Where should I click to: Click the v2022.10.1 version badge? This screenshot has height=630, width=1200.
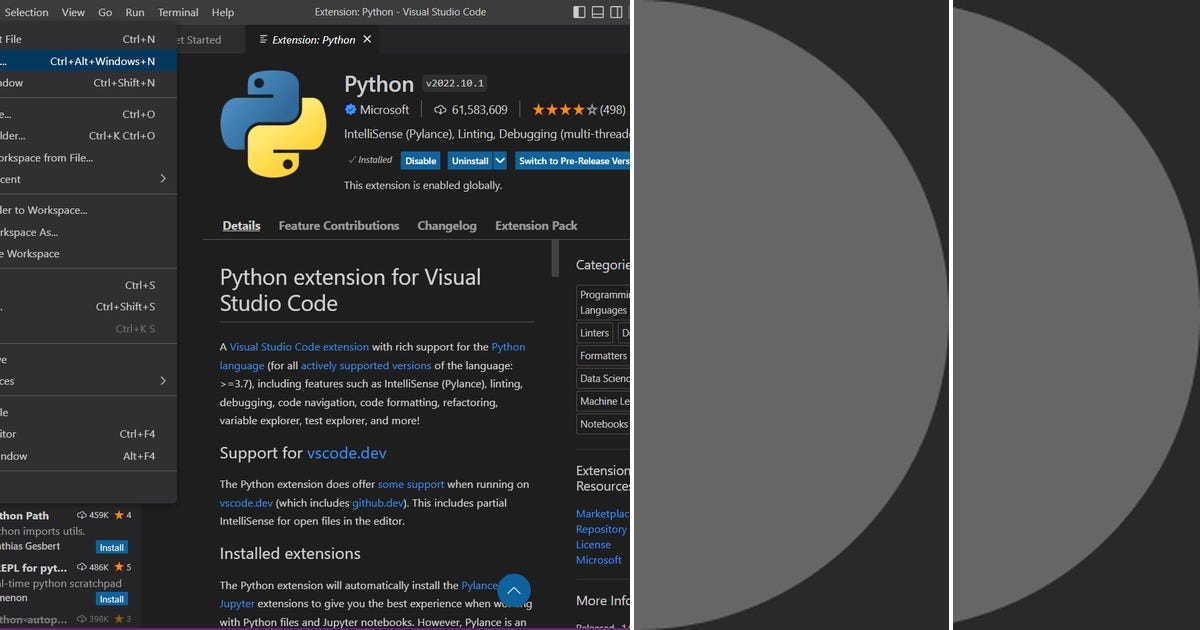pyautogui.click(x=455, y=84)
